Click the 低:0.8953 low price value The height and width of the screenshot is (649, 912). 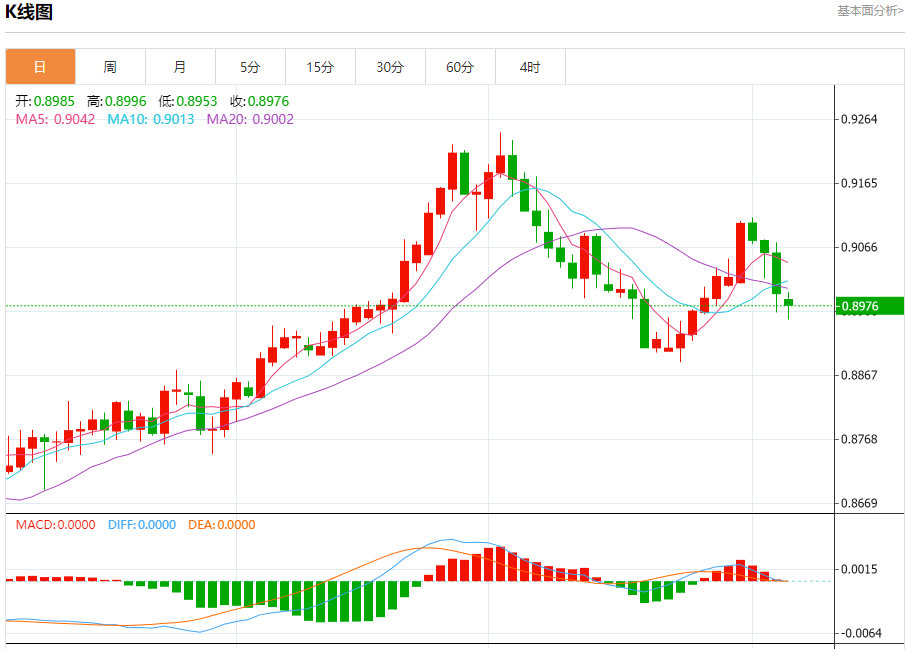(x=187, y=101)
